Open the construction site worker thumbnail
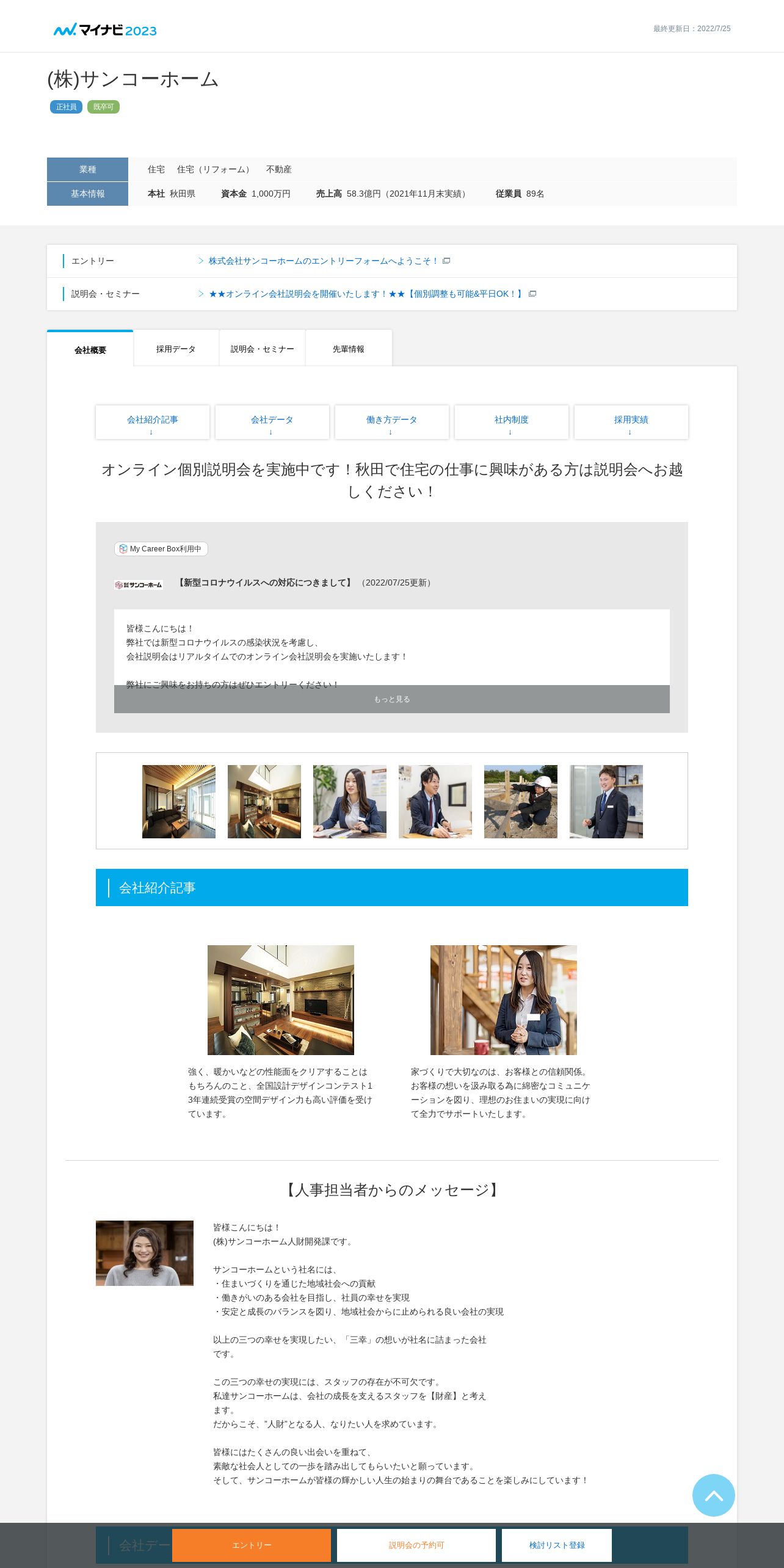This screenshot has height=1568, width=784. point(521,801)
